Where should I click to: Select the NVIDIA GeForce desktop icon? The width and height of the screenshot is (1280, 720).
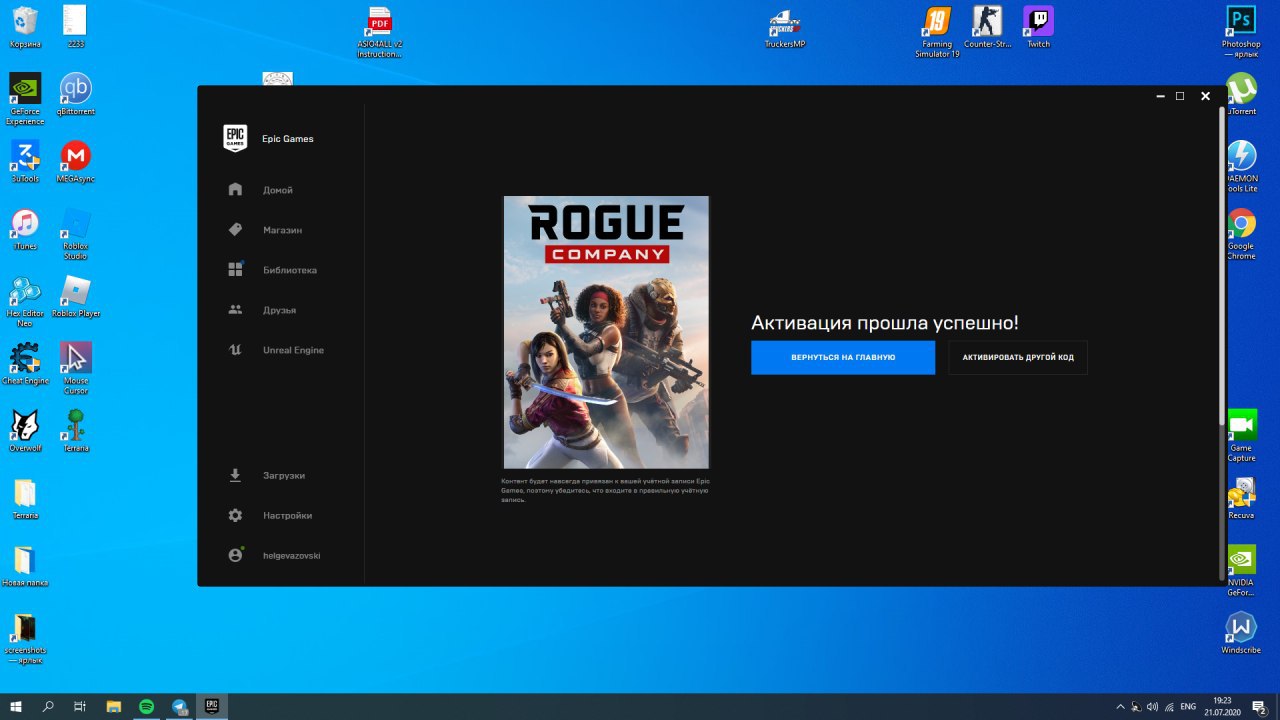1241,570
